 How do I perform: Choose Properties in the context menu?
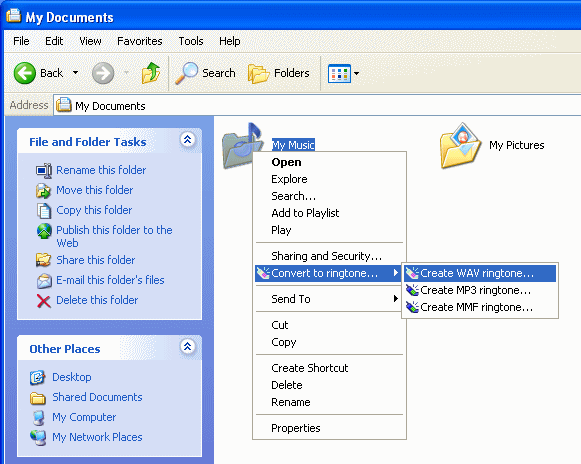329,428
